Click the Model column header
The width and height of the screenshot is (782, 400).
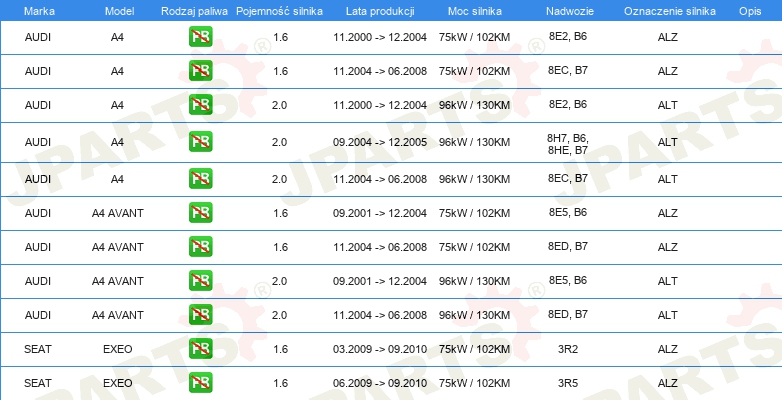pyautogui.click(x=119, y=11)
